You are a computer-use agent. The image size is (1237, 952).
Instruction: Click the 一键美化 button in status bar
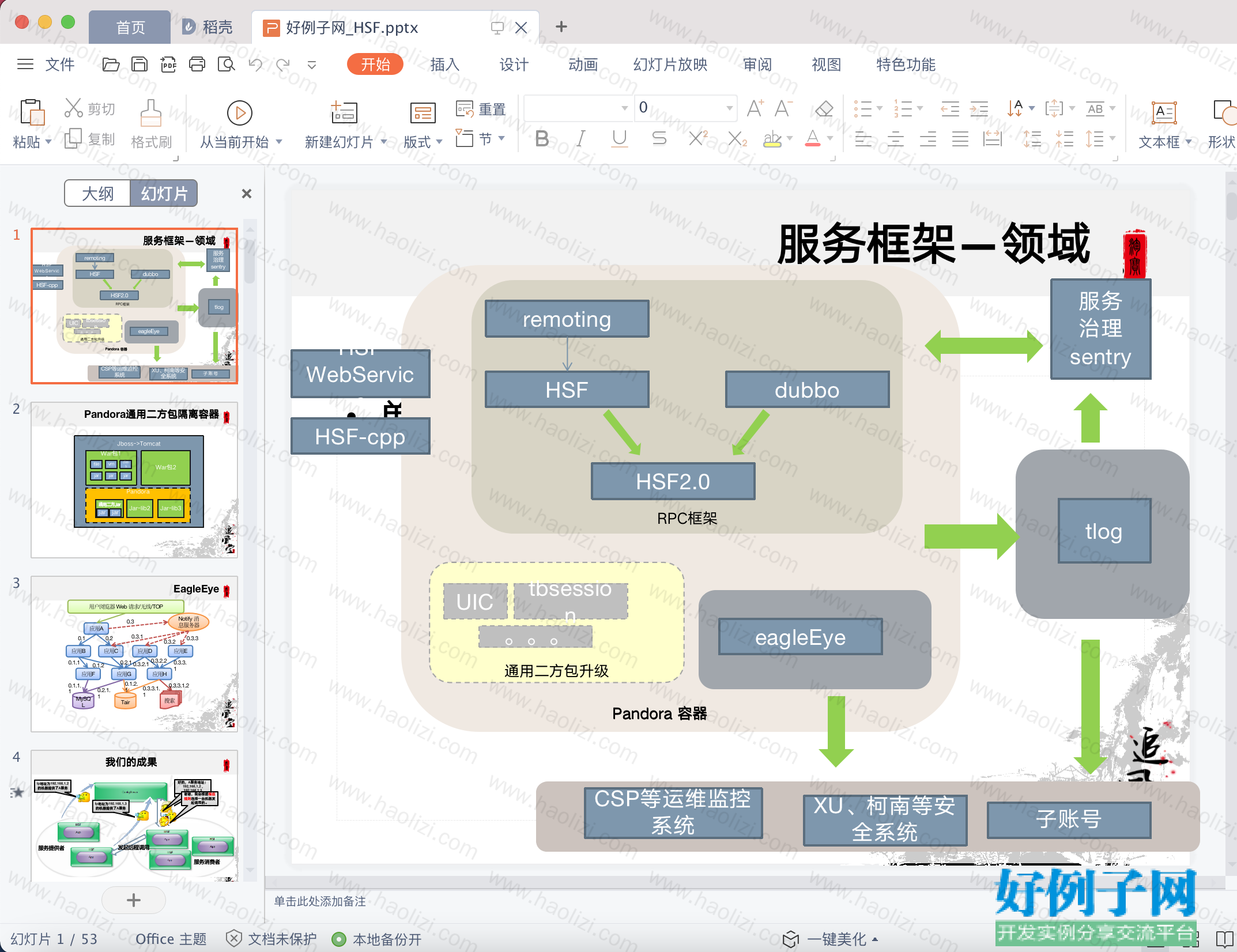[831, 939]
